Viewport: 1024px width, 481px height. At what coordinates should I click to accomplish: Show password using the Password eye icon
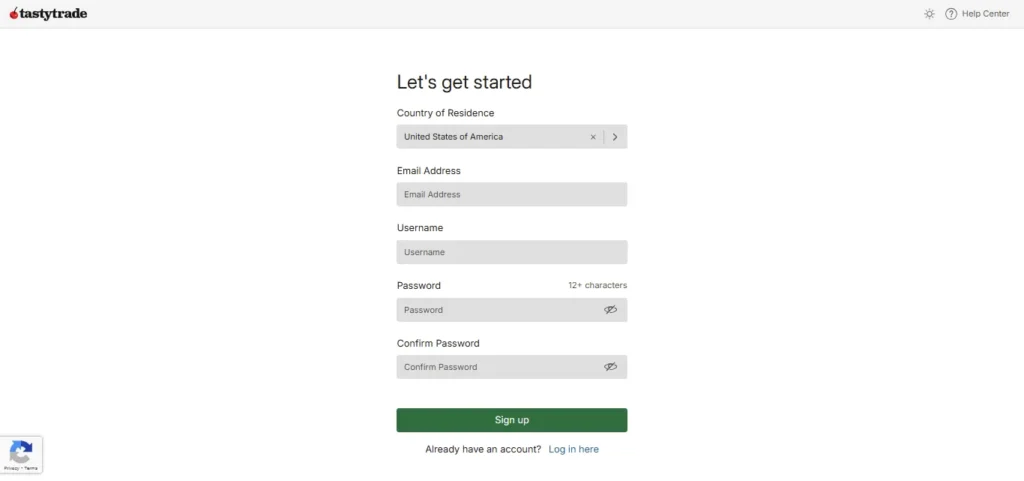(610, 310)
